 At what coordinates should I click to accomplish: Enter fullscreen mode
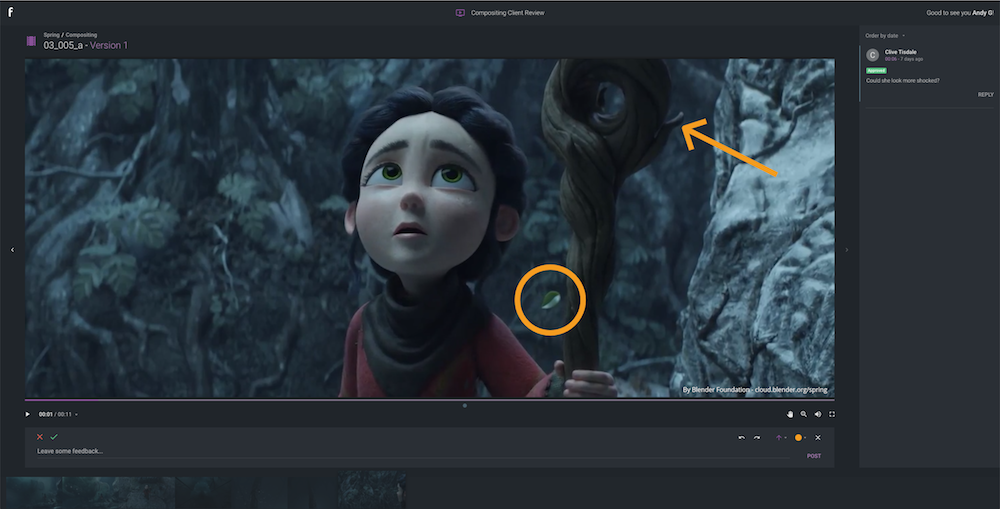pyautogui.click(x=832, y=414)
